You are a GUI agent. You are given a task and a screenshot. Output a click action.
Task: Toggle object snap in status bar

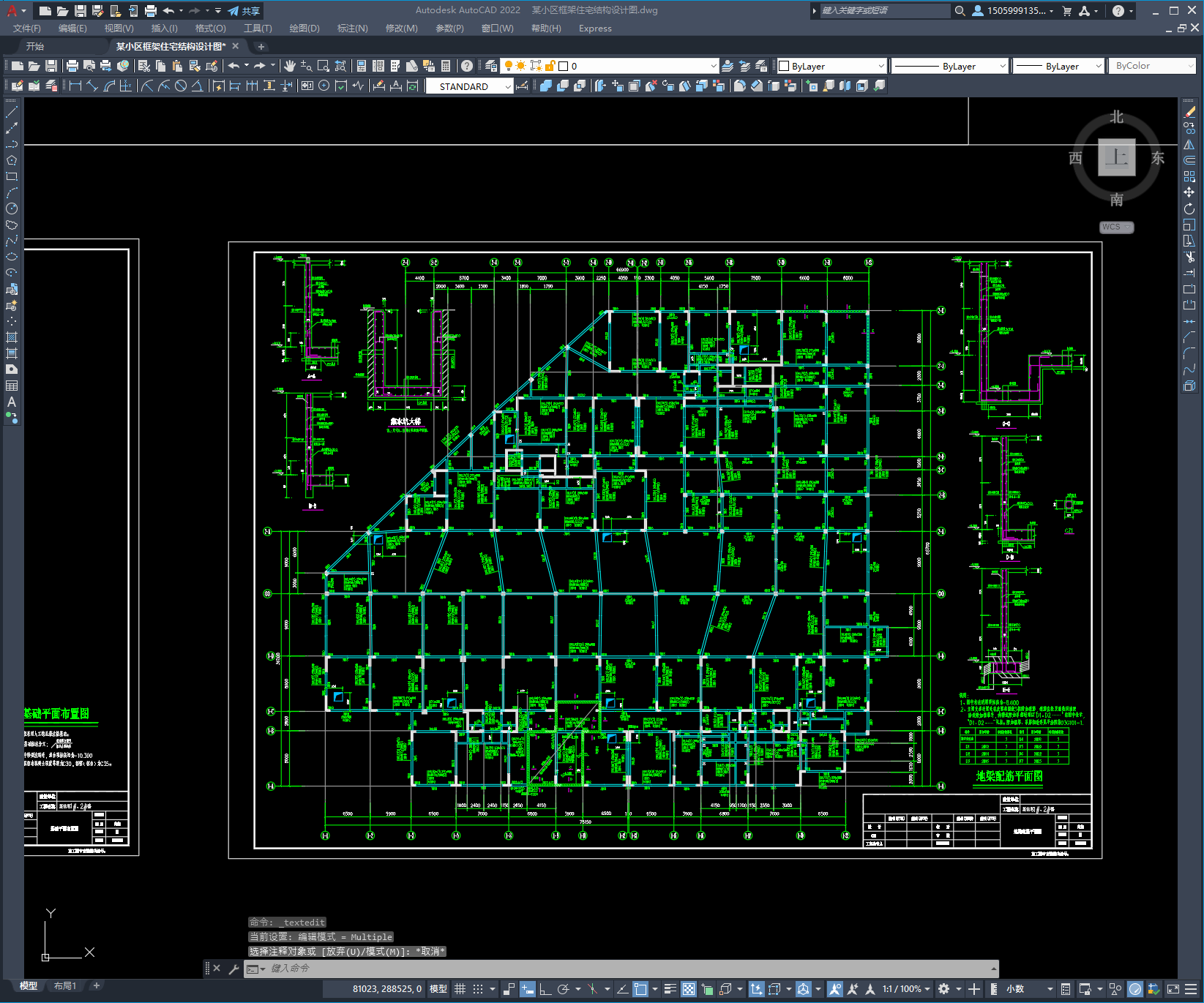coord(640,989)
